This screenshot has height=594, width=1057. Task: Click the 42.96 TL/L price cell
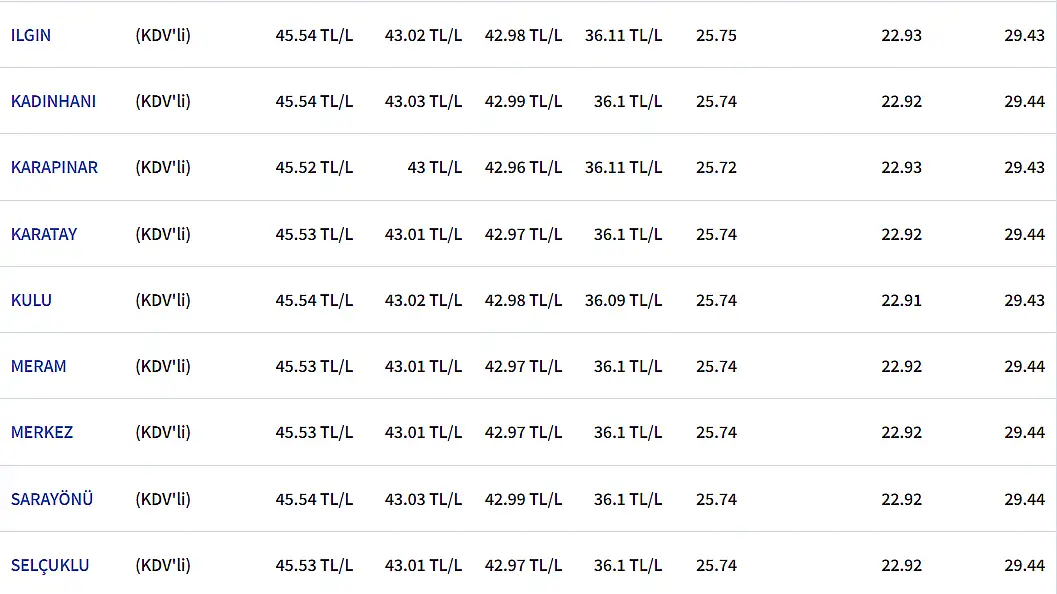[x=523, y=167]
